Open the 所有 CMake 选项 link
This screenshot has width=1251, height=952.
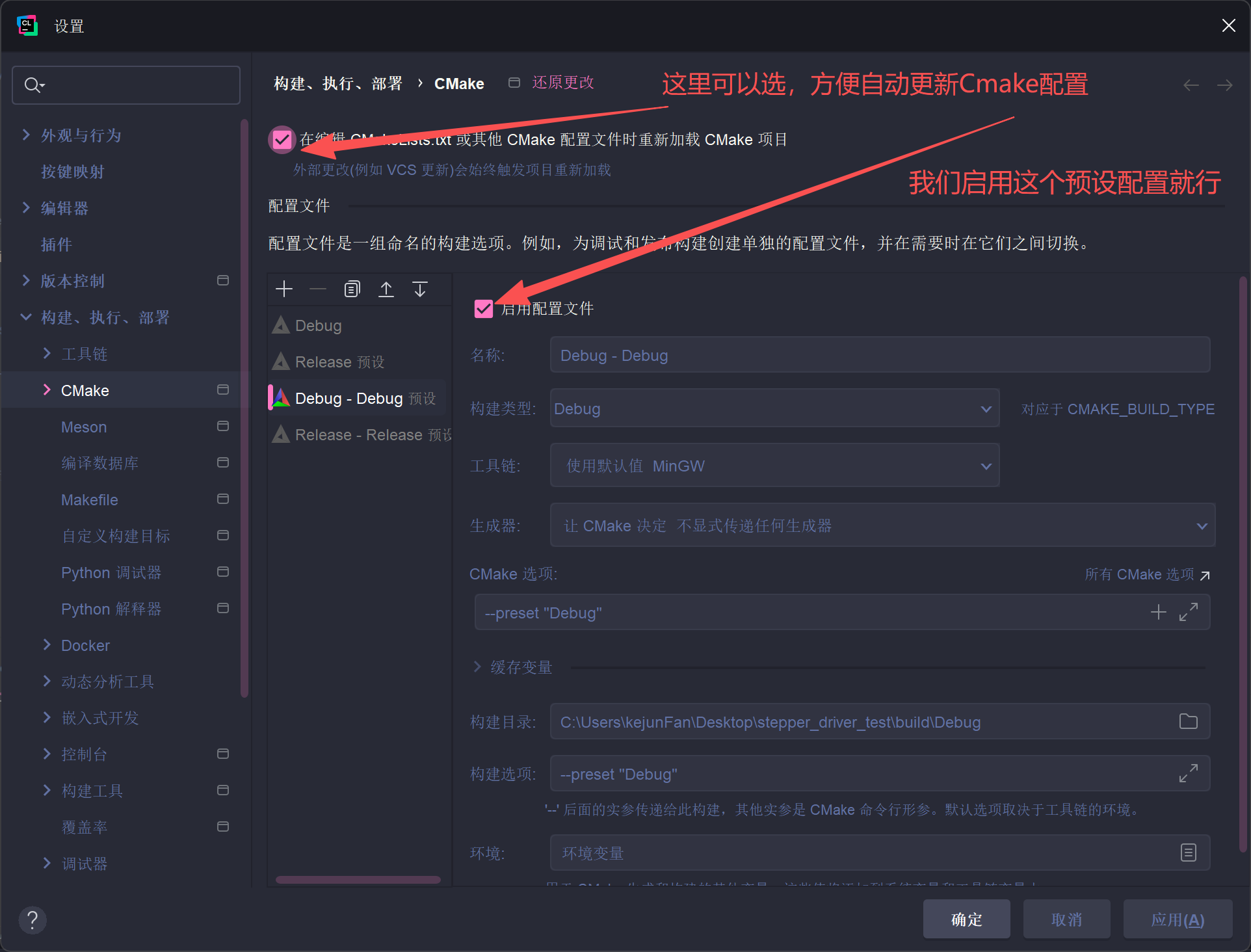[1147, 575]
